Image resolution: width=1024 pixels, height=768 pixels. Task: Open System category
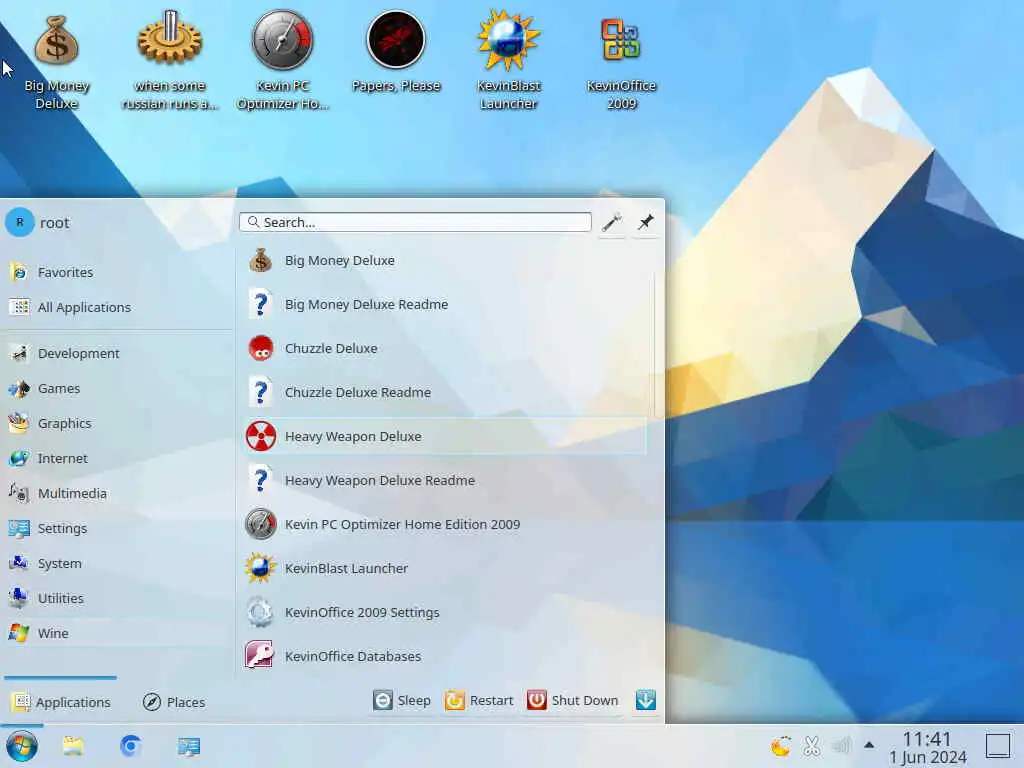(118, 564)
